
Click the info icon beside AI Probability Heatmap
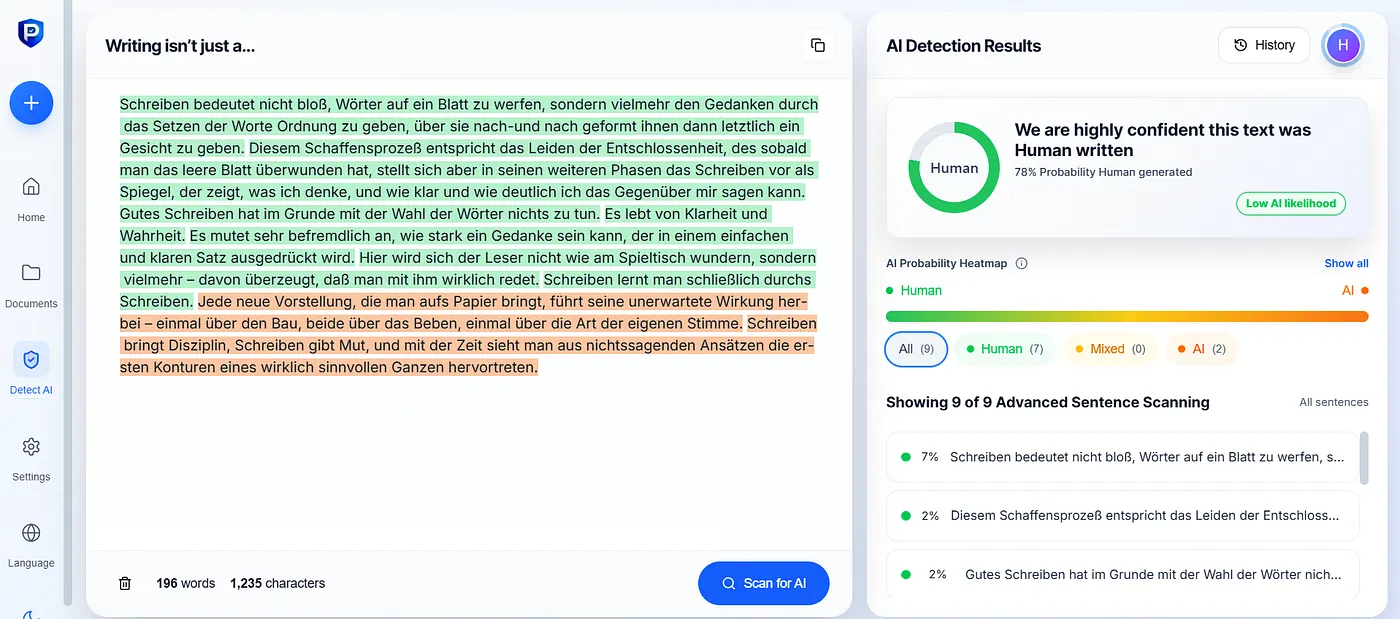tap(1021, 264)
